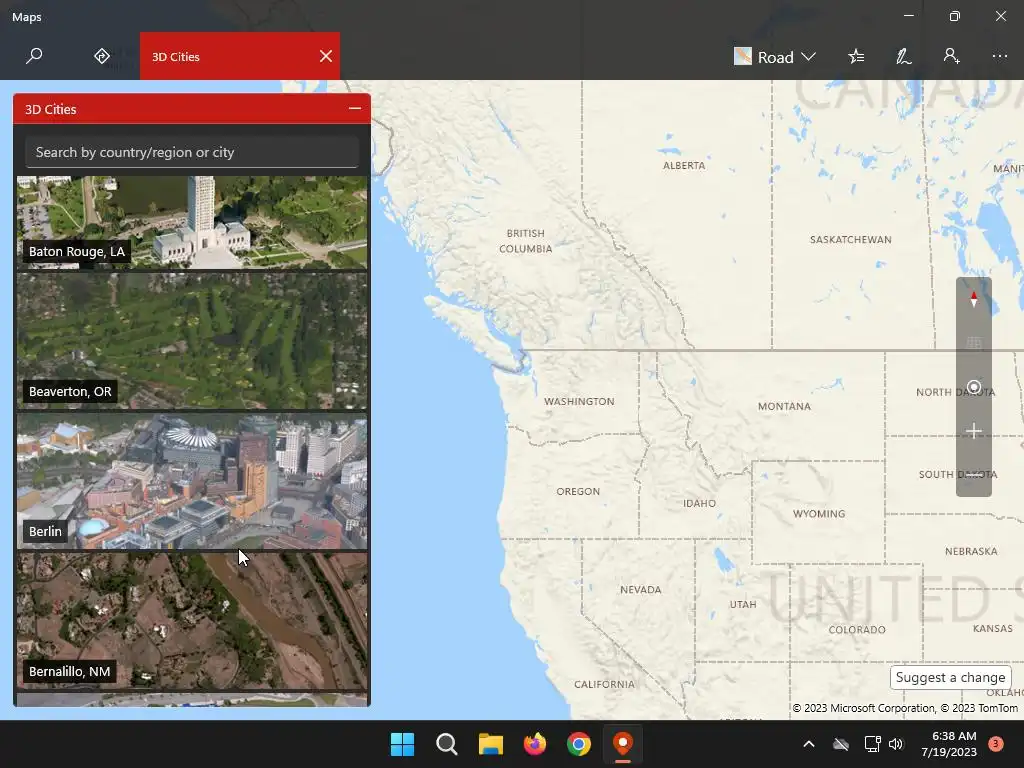Screen dimensions: 1024x768
Task: Click the Suggest a change button
Action: point(950,677)
